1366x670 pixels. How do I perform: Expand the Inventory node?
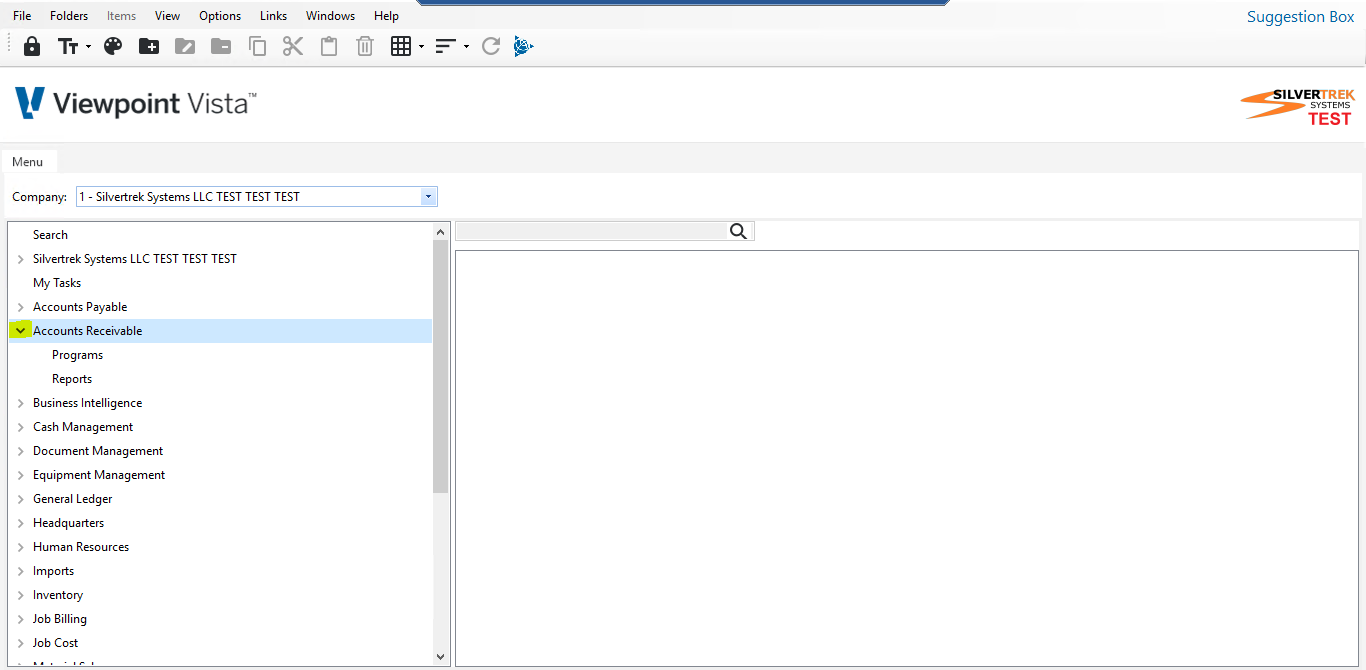click(20, 595)
